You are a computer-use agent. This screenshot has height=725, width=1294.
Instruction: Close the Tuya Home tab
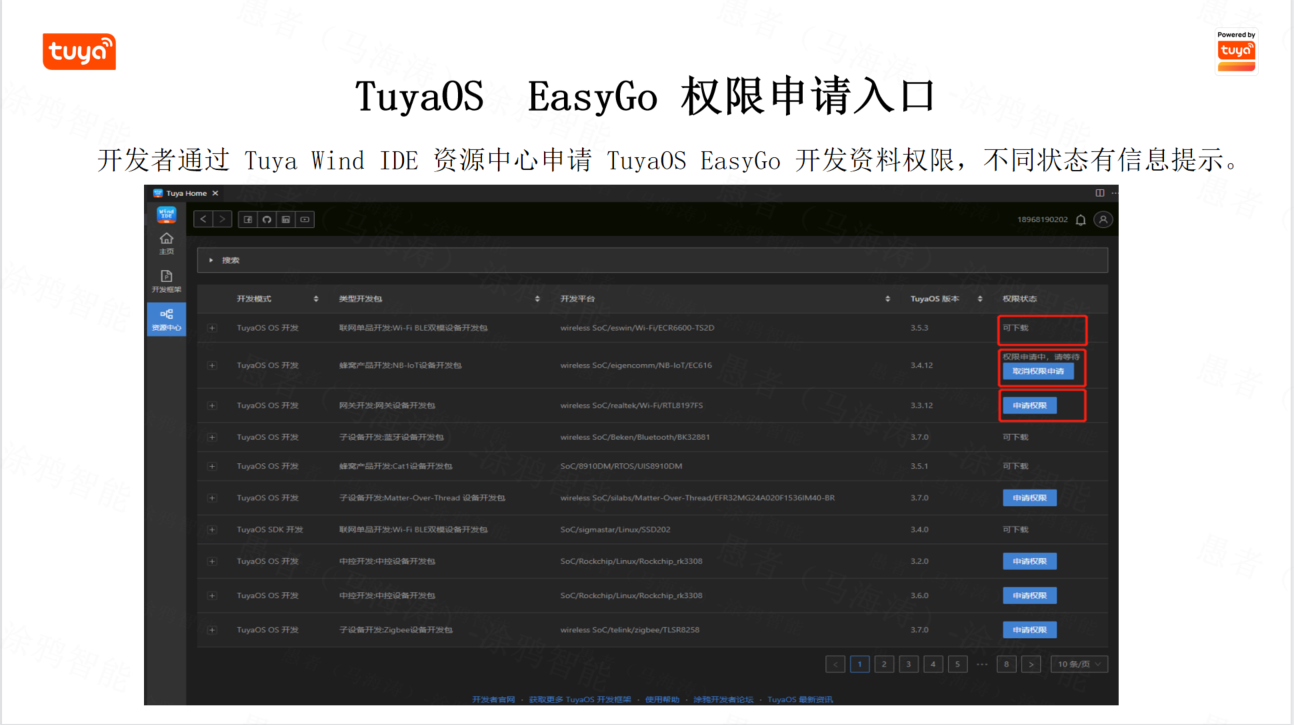pyautogui.click(x=215, y=193)
